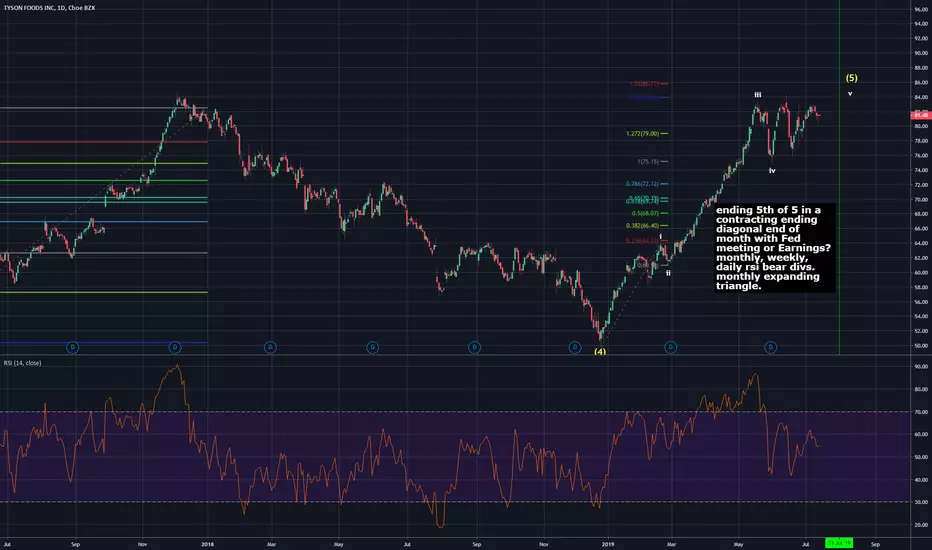932x550 pixels.
Task: Click the 2019 label on the time axis
Action: click(607, 544)
